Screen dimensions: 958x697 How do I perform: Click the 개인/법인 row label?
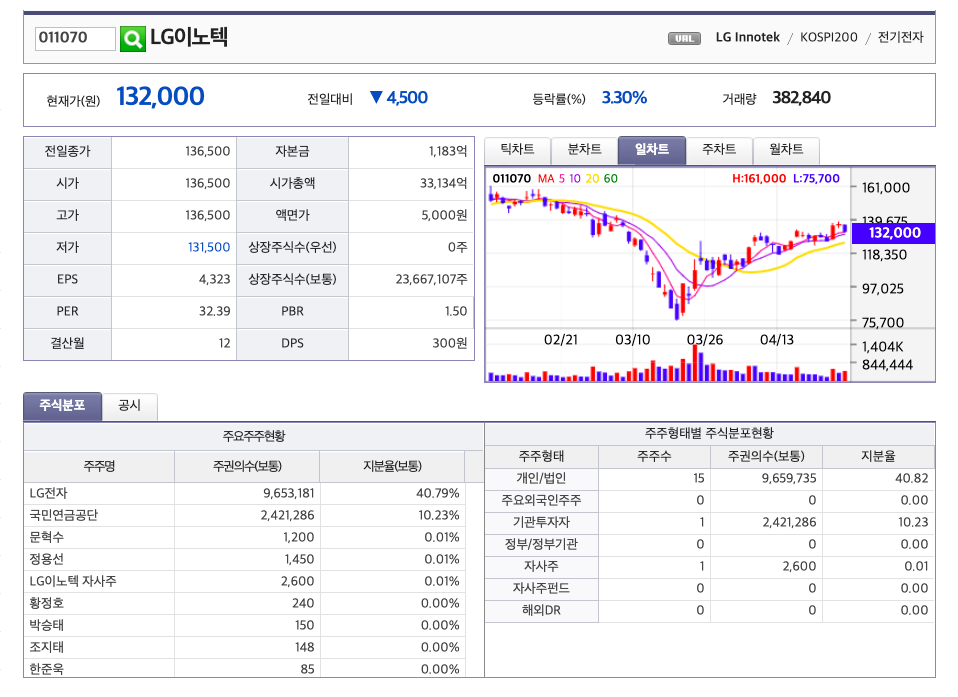coord(541,478)
